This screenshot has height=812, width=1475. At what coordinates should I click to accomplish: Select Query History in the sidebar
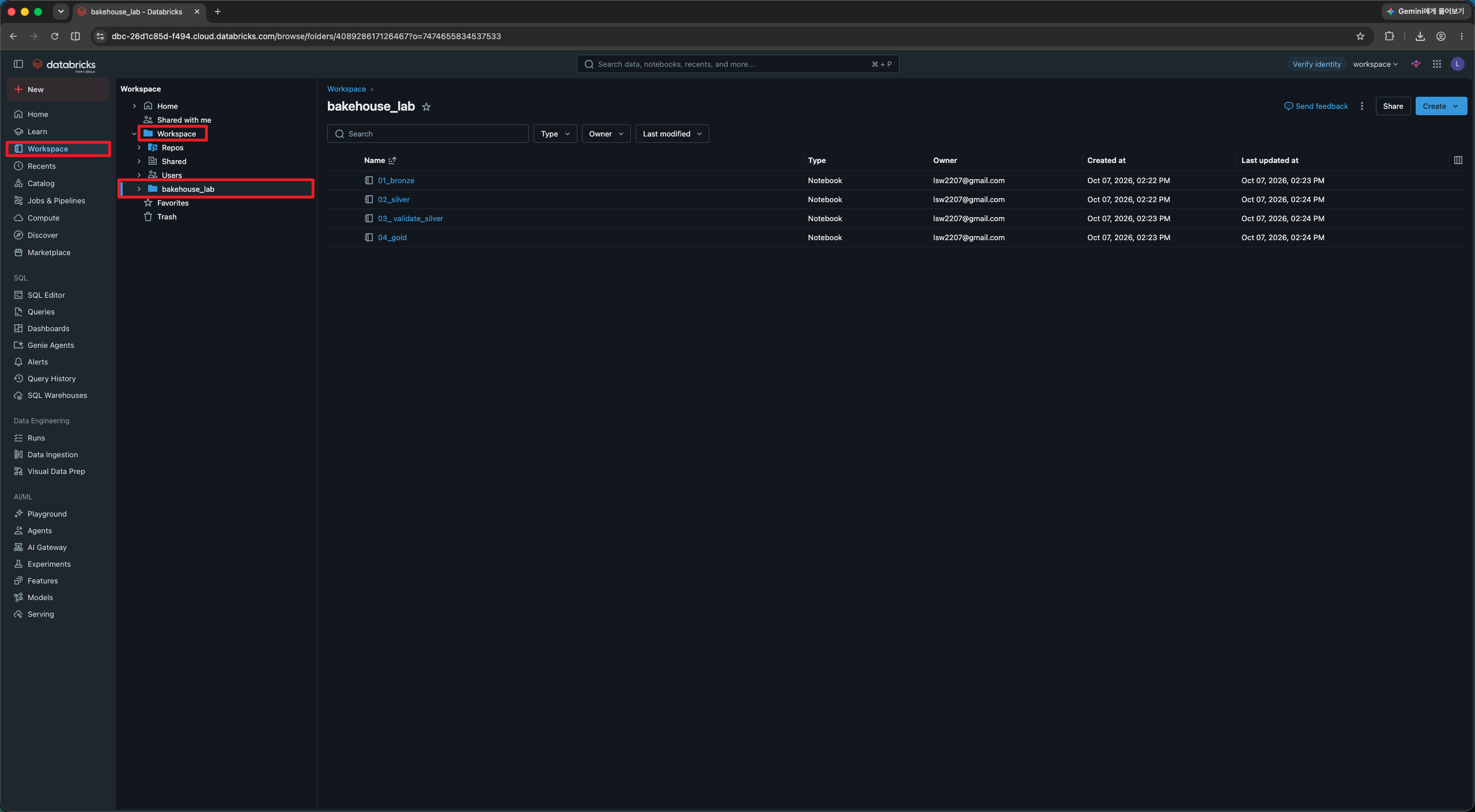pos(51,378)
